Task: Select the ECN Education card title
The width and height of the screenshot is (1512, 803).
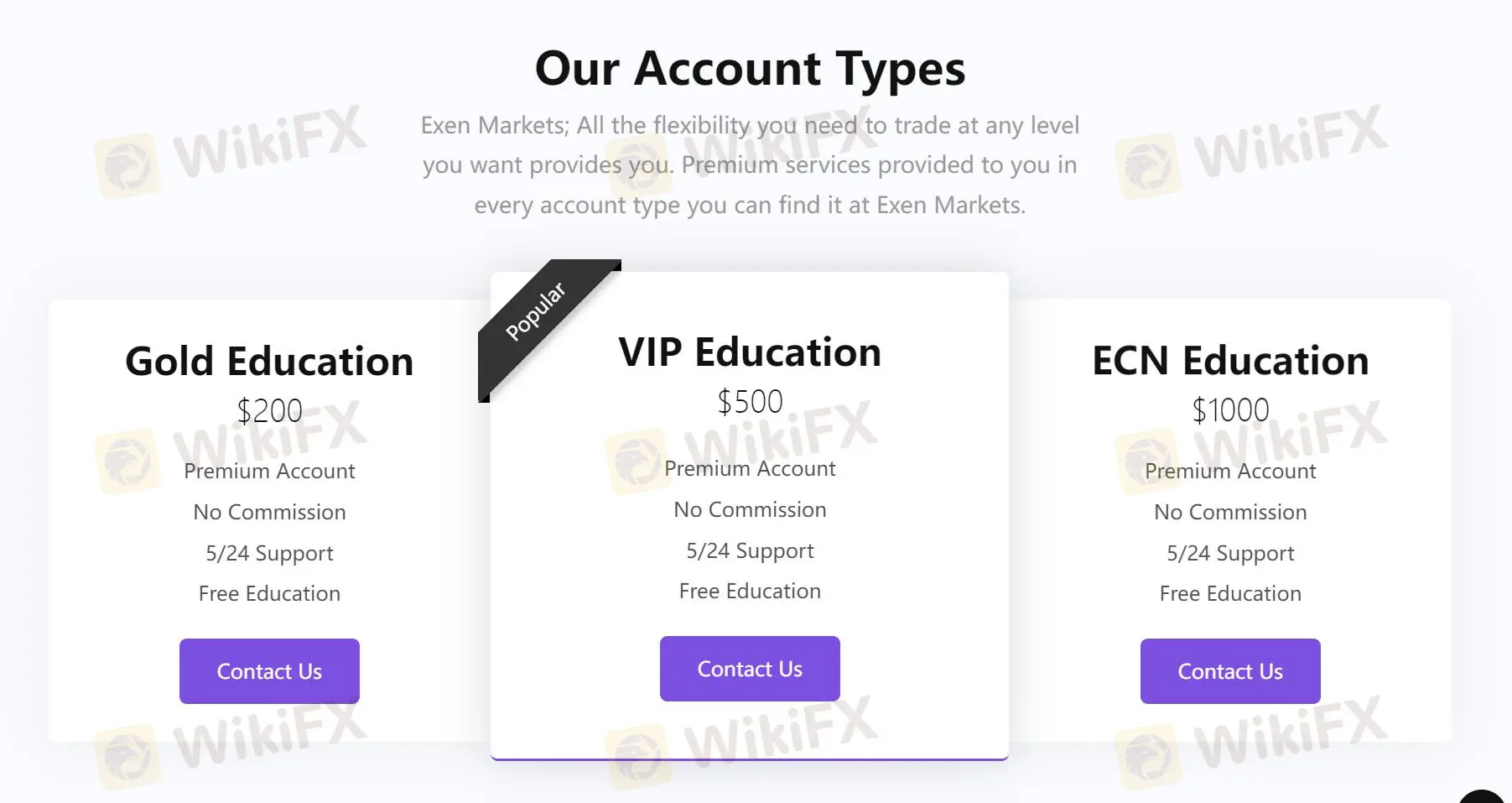Action: 1229,361
